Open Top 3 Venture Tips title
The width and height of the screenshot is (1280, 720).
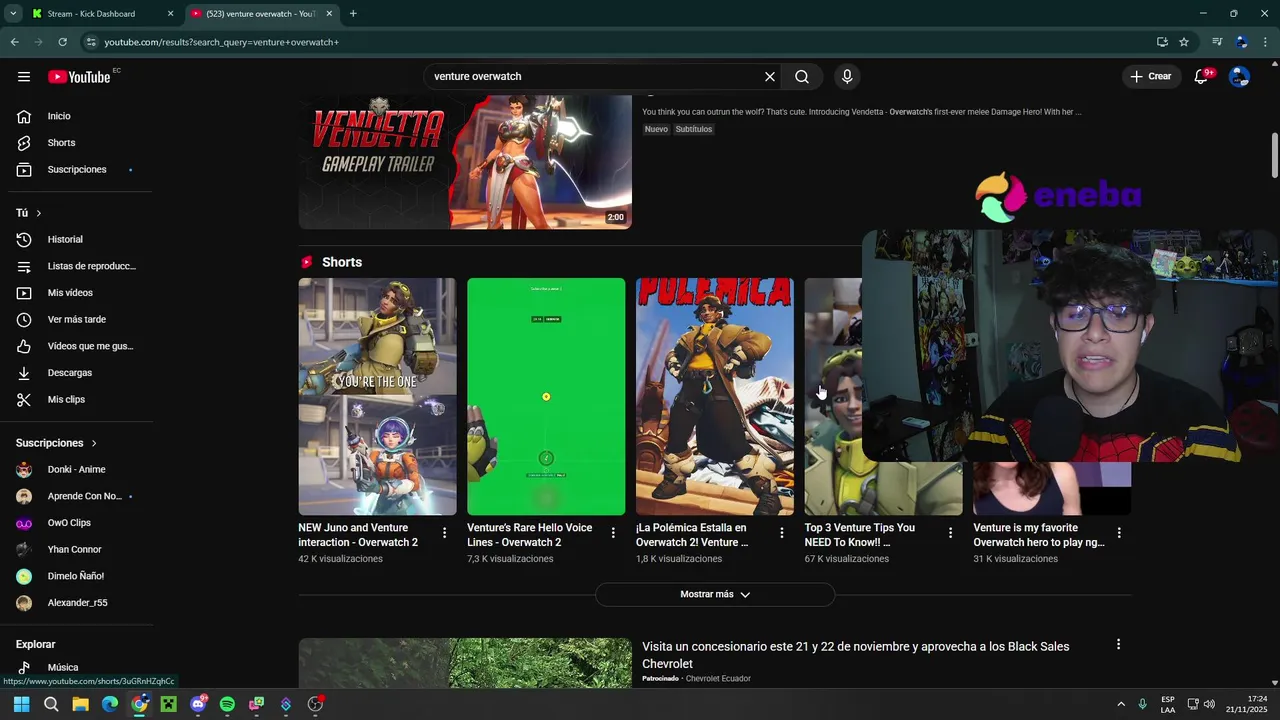pyautogui.click(x=860, y=535)
